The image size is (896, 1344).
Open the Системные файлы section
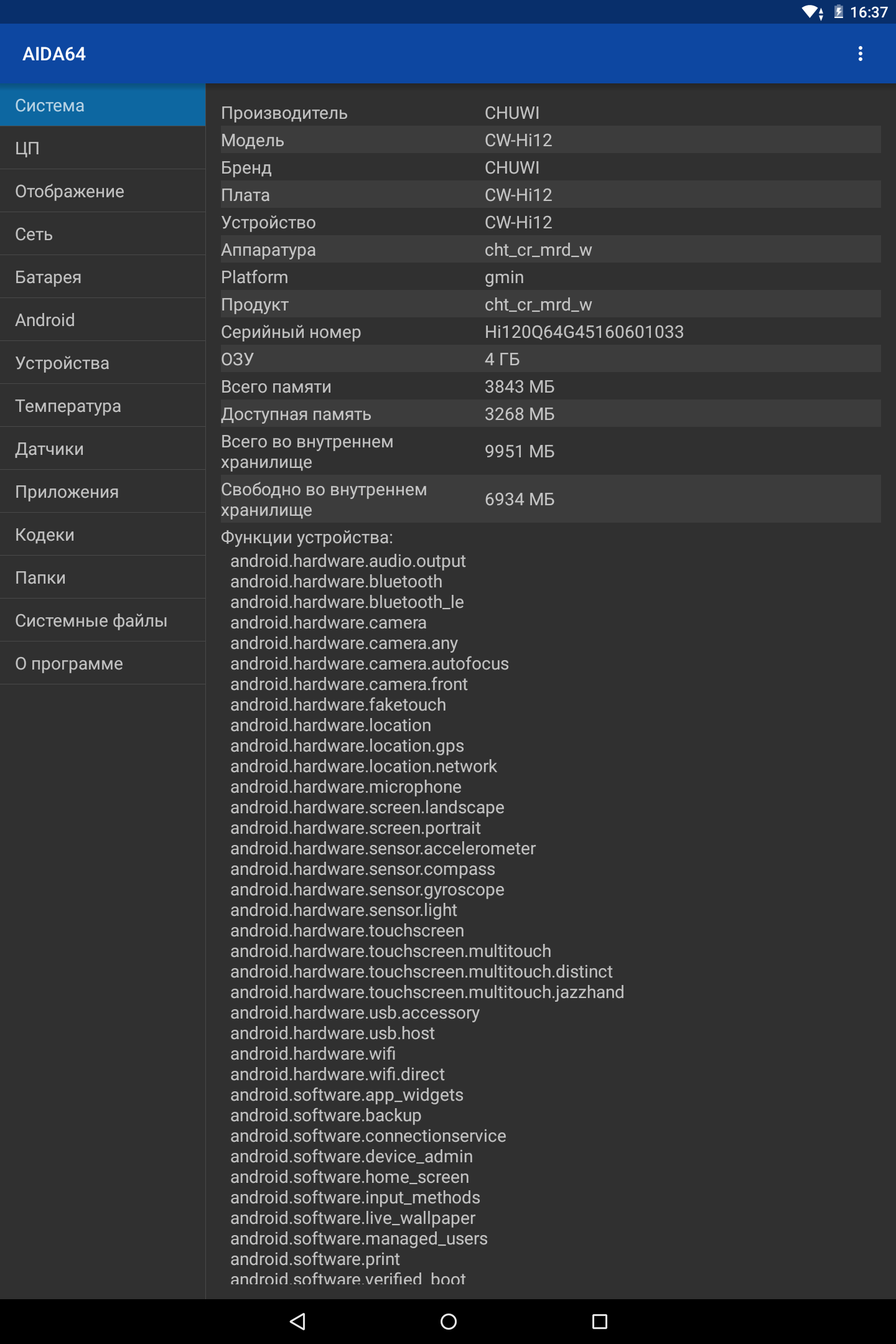pos(103,620)
